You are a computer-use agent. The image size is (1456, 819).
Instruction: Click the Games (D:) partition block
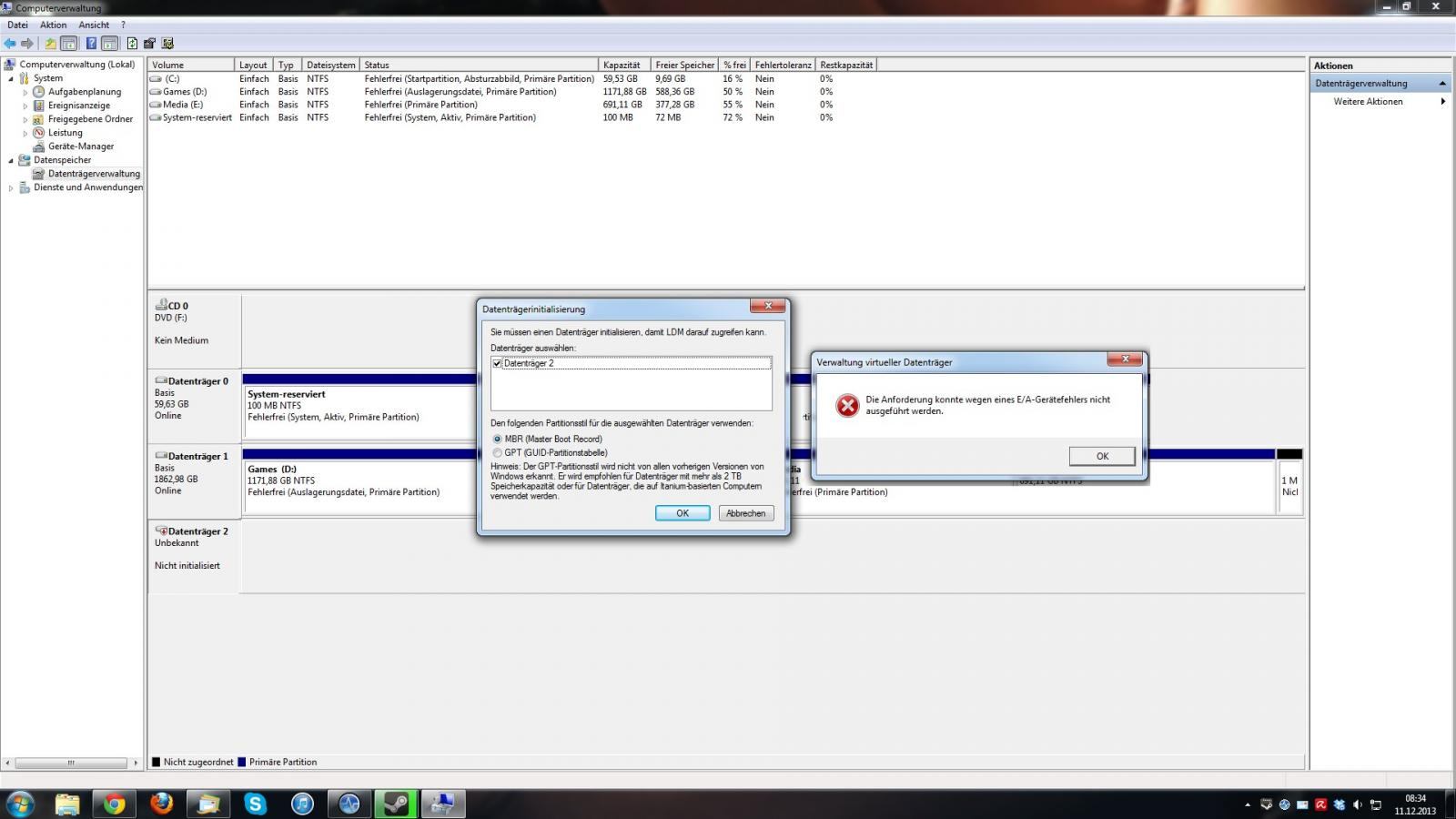[x=359, y=480]
